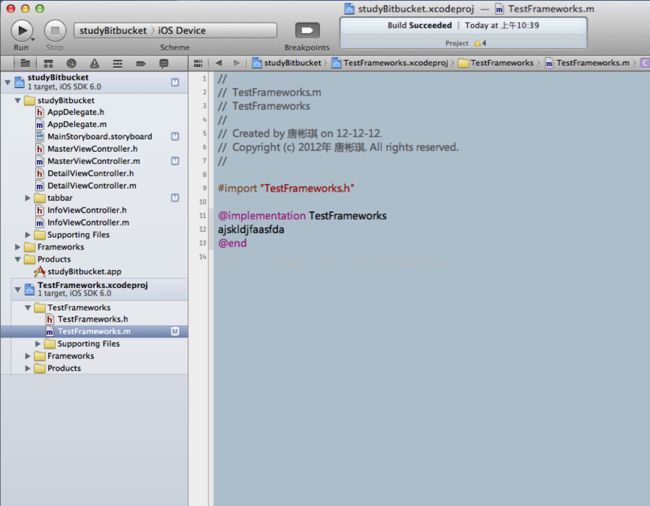Collapse the TestFrameworks.xcodeproj project
Viewport: 650px width, 506px height.
[18, 289]
